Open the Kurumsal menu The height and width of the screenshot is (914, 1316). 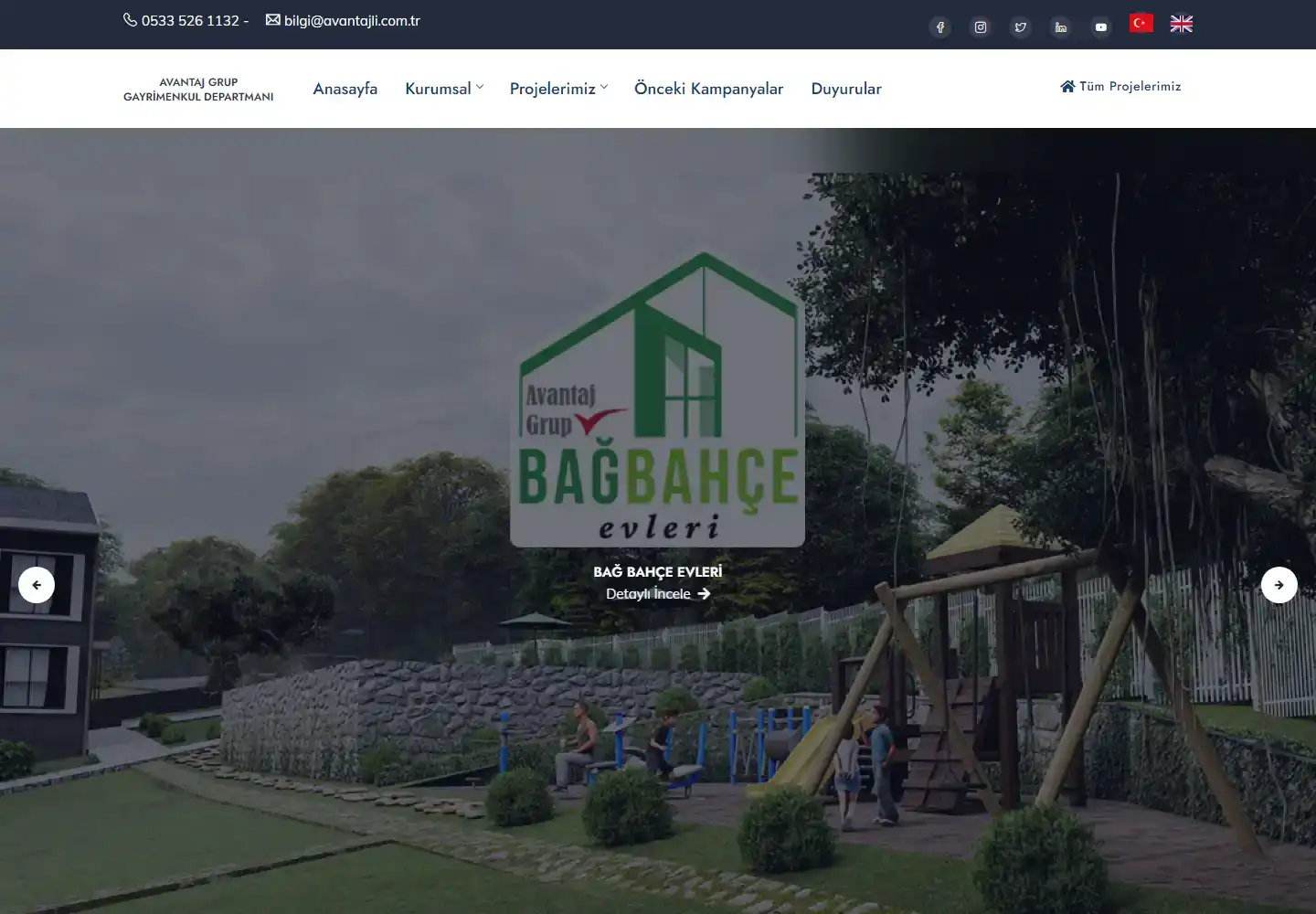point(439,89)
